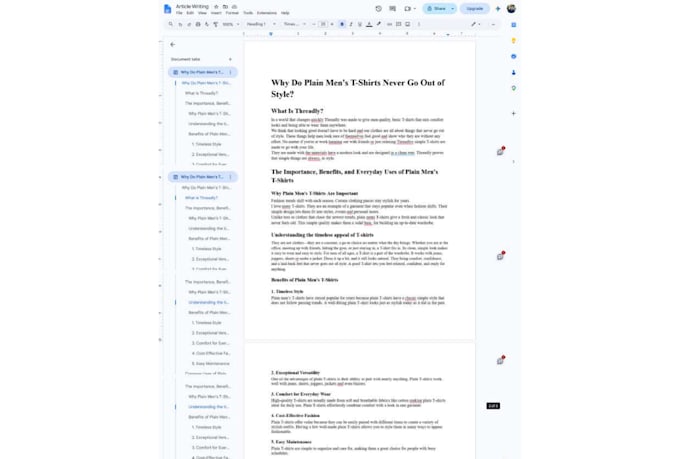Insert a link from toolbar
The width and height of the screenshot is (680, 459).
point(389,24)
